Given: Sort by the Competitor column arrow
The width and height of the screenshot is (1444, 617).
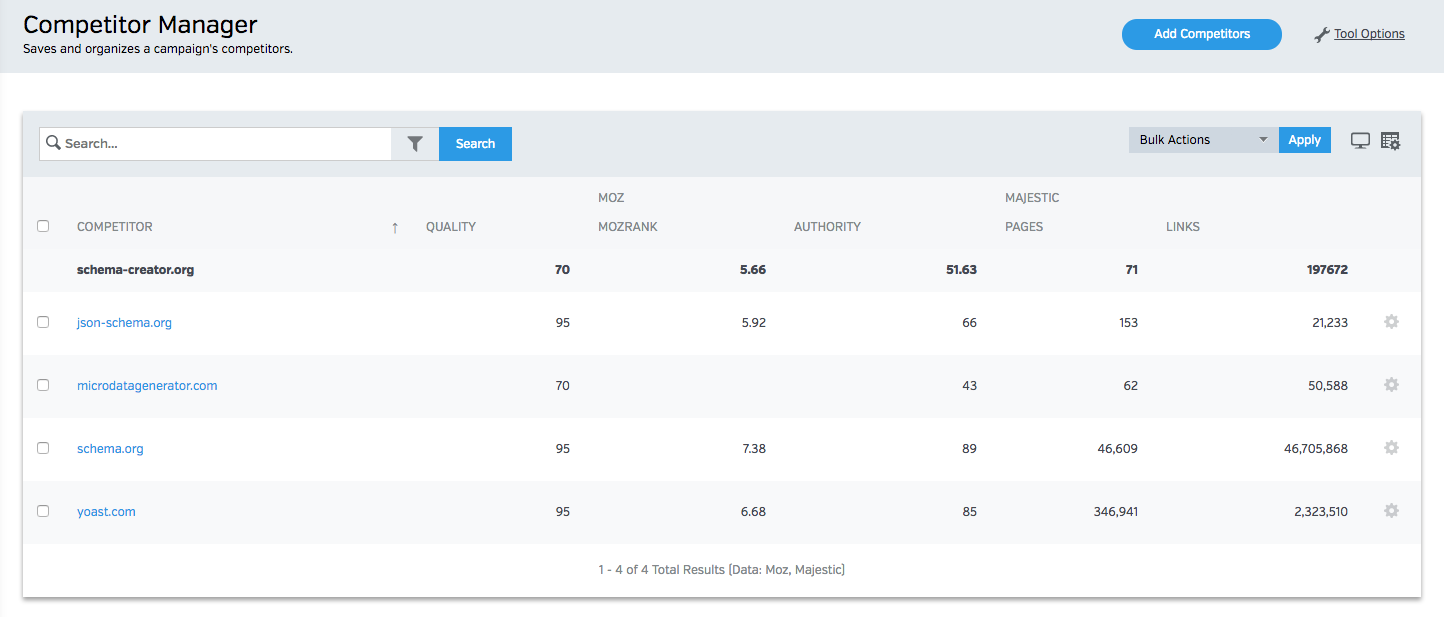Looking at the screenshot, I should click(395, 228).
